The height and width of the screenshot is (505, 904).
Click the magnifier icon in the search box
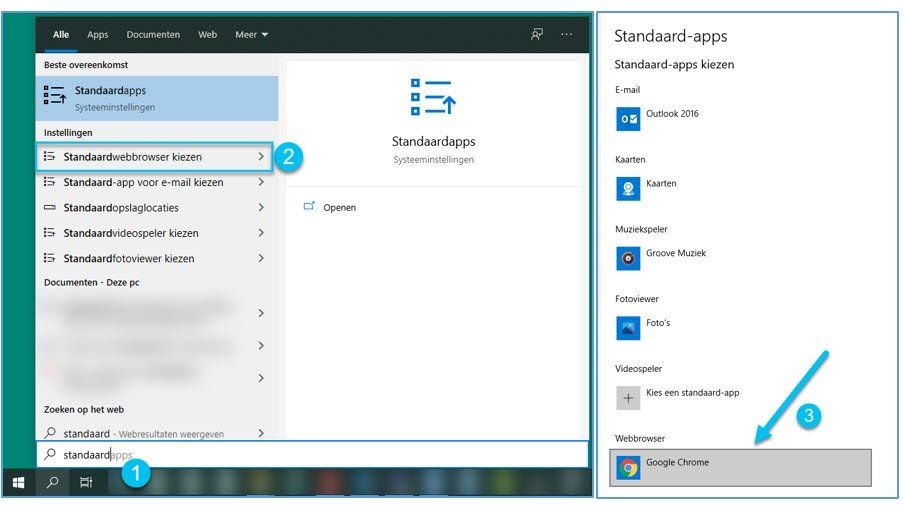50,454
